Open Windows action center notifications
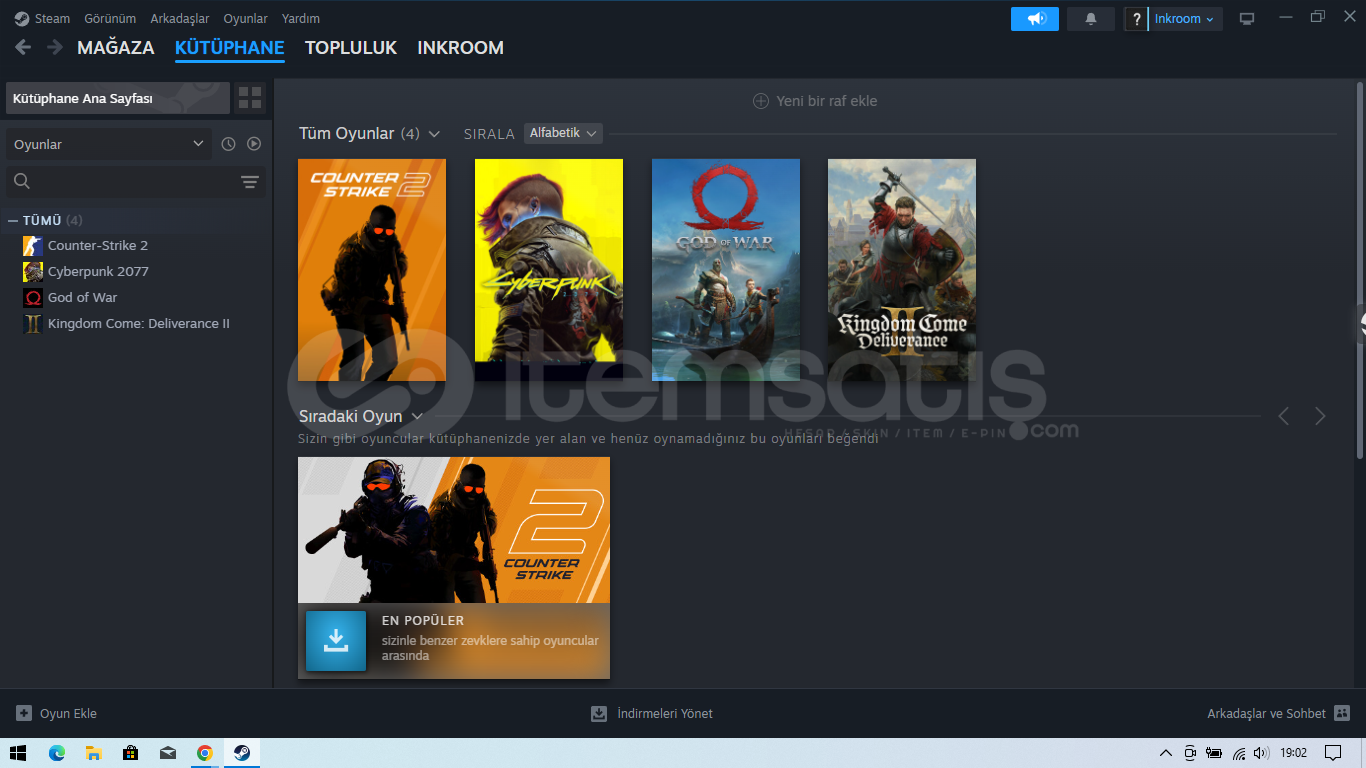 tap(1333, 753)
